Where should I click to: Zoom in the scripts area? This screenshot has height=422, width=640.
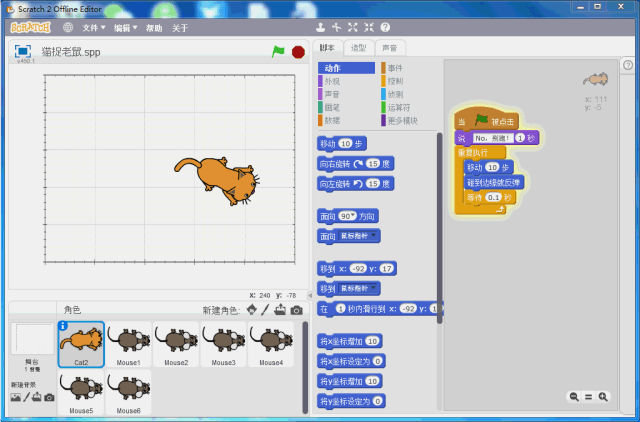[x=603, y=397]
